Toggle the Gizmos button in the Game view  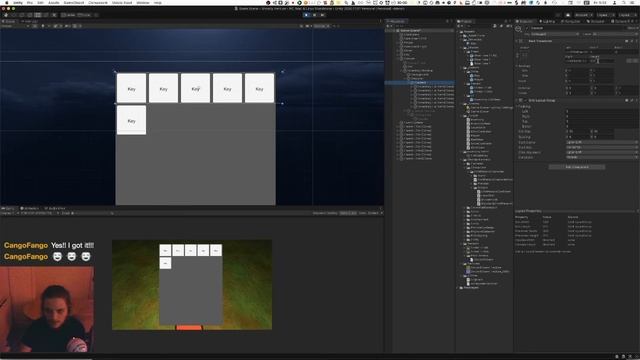(x=374, y=213)
